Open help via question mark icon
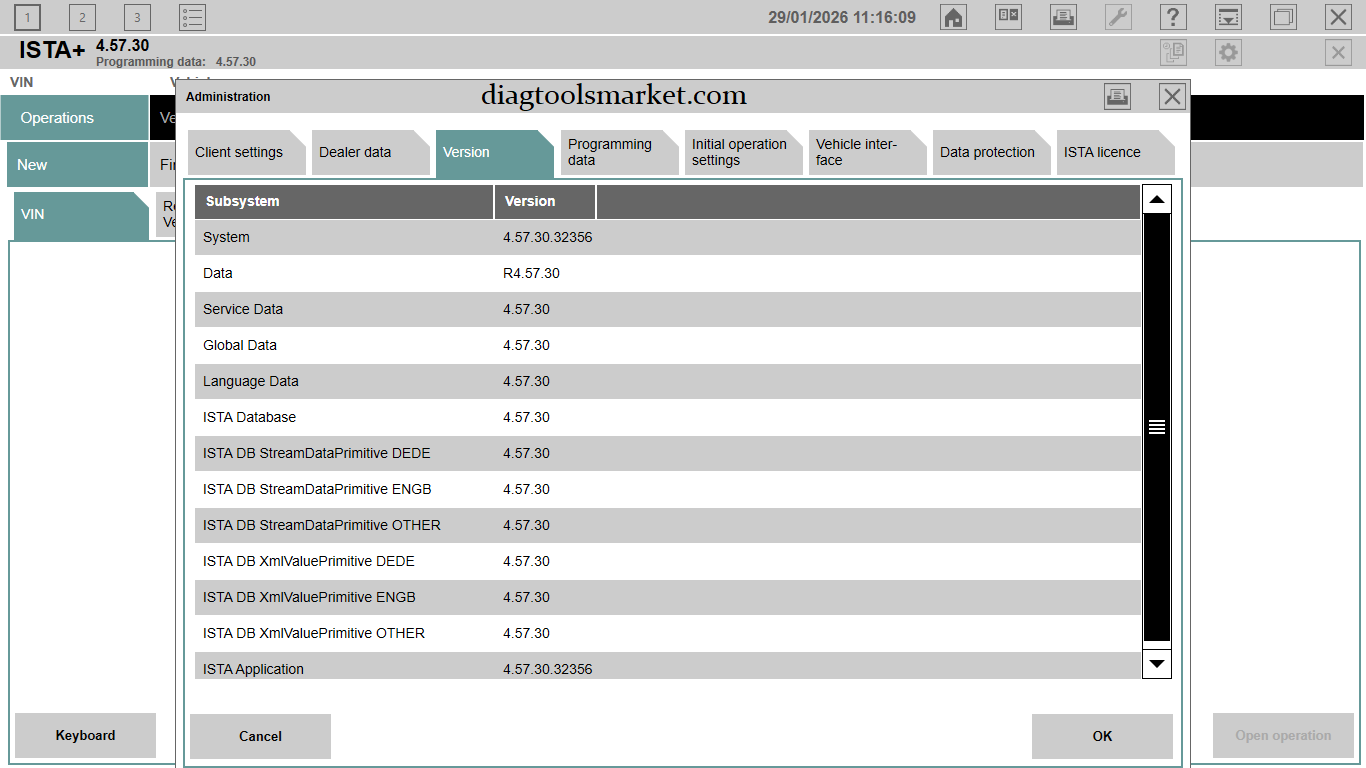Screen dimensions: 1366x768 click(x=1173, y=17)
